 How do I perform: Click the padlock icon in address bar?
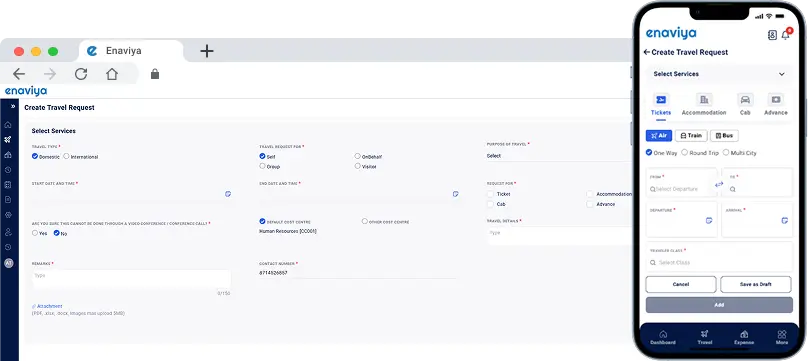[155, 74]
